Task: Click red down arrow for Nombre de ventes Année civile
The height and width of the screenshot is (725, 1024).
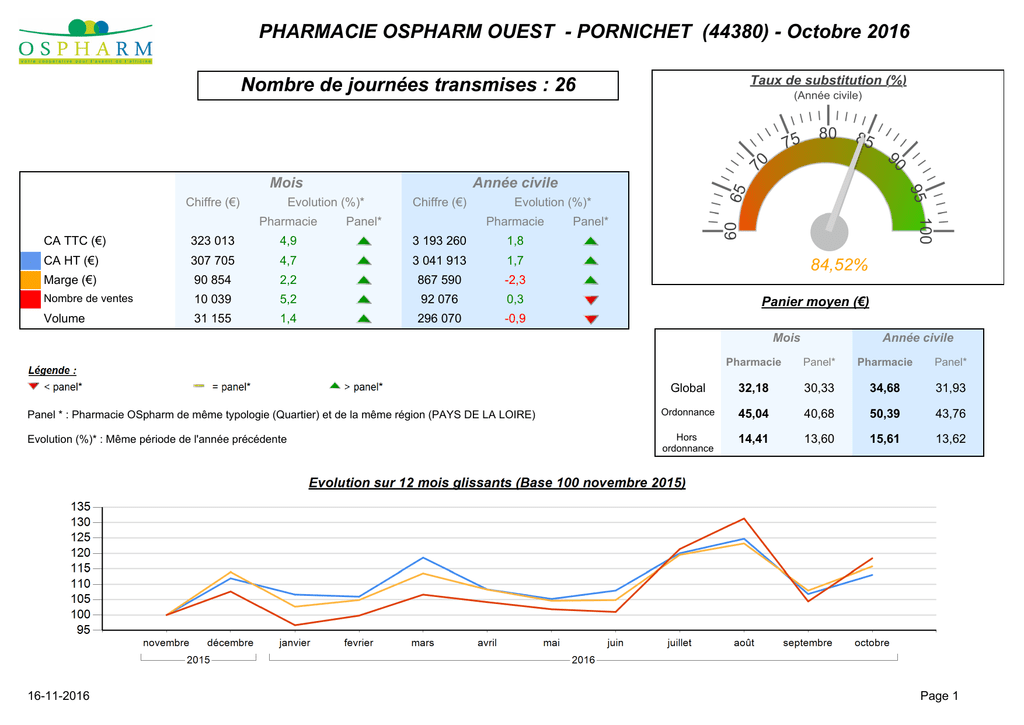Action: coord(591,300)
